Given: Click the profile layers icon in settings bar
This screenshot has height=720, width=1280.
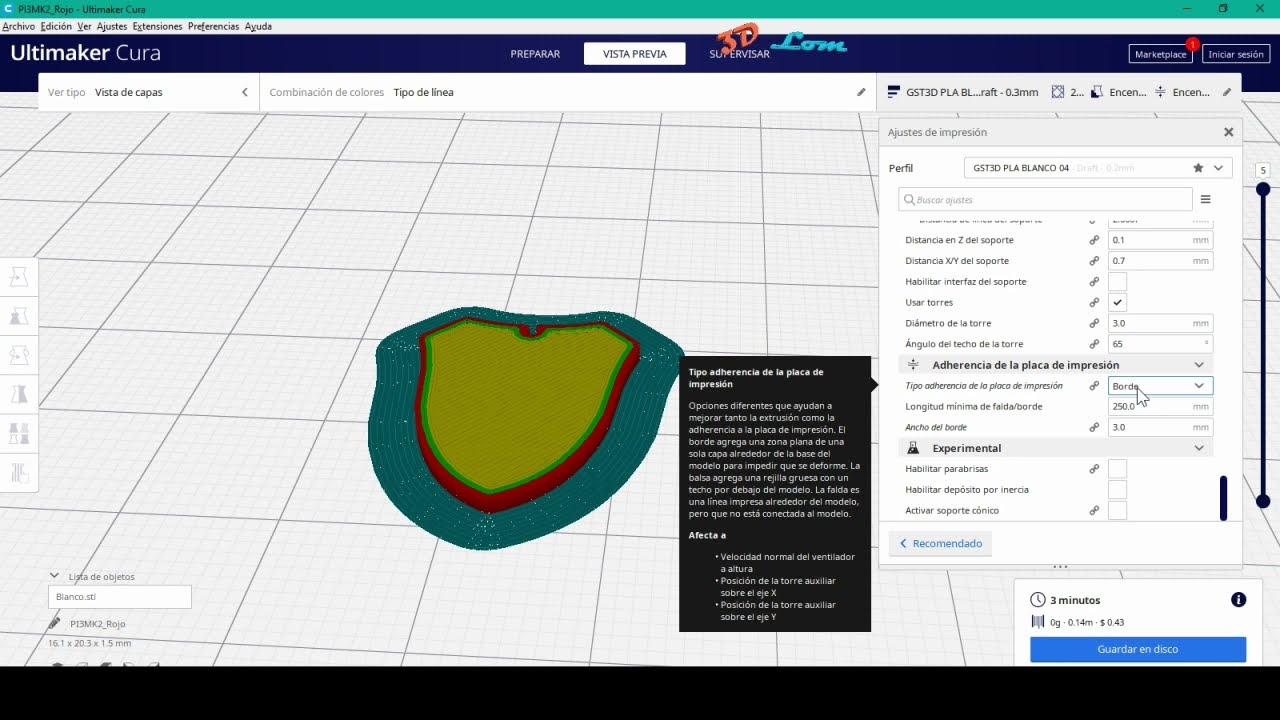Looking at the screenshot, I should [x=894, y=92].
